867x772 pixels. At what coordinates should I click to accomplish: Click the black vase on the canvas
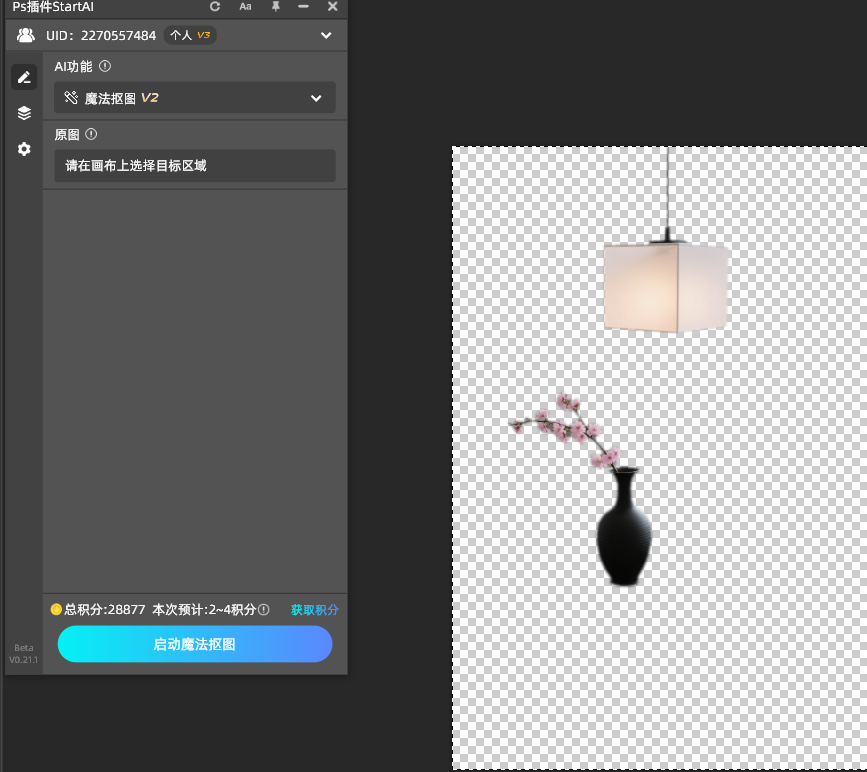coord(624,535)
